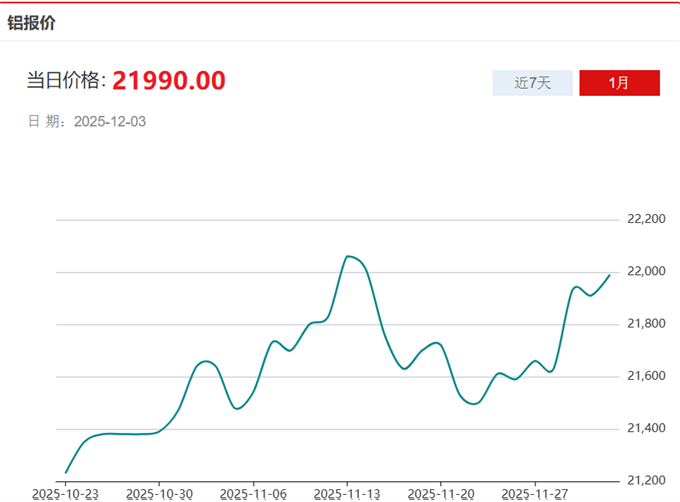Click the chart line's highest peak
Viewport: 680px width, 502px height.
tap(348, 257)
